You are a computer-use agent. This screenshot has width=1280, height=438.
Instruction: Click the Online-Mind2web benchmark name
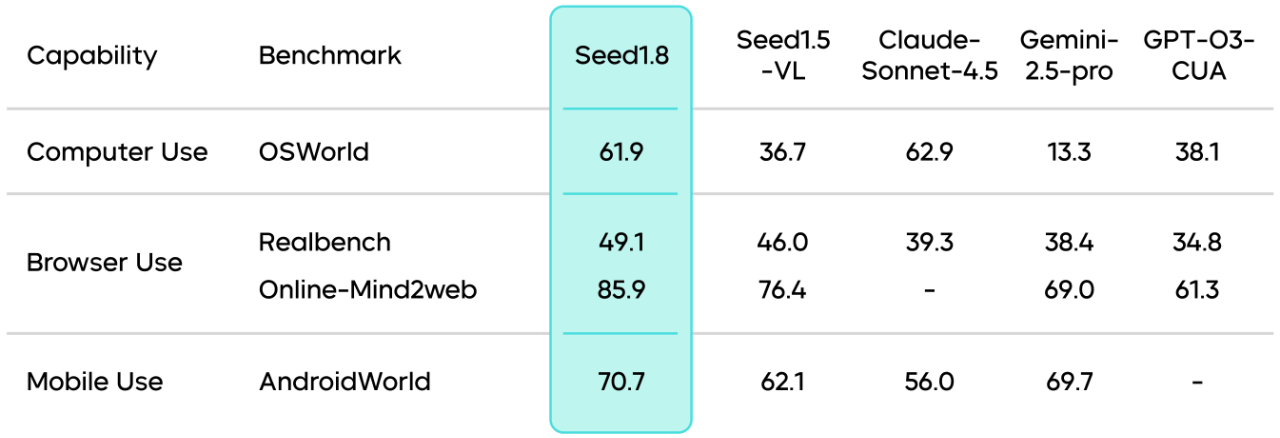pos(368,290)
